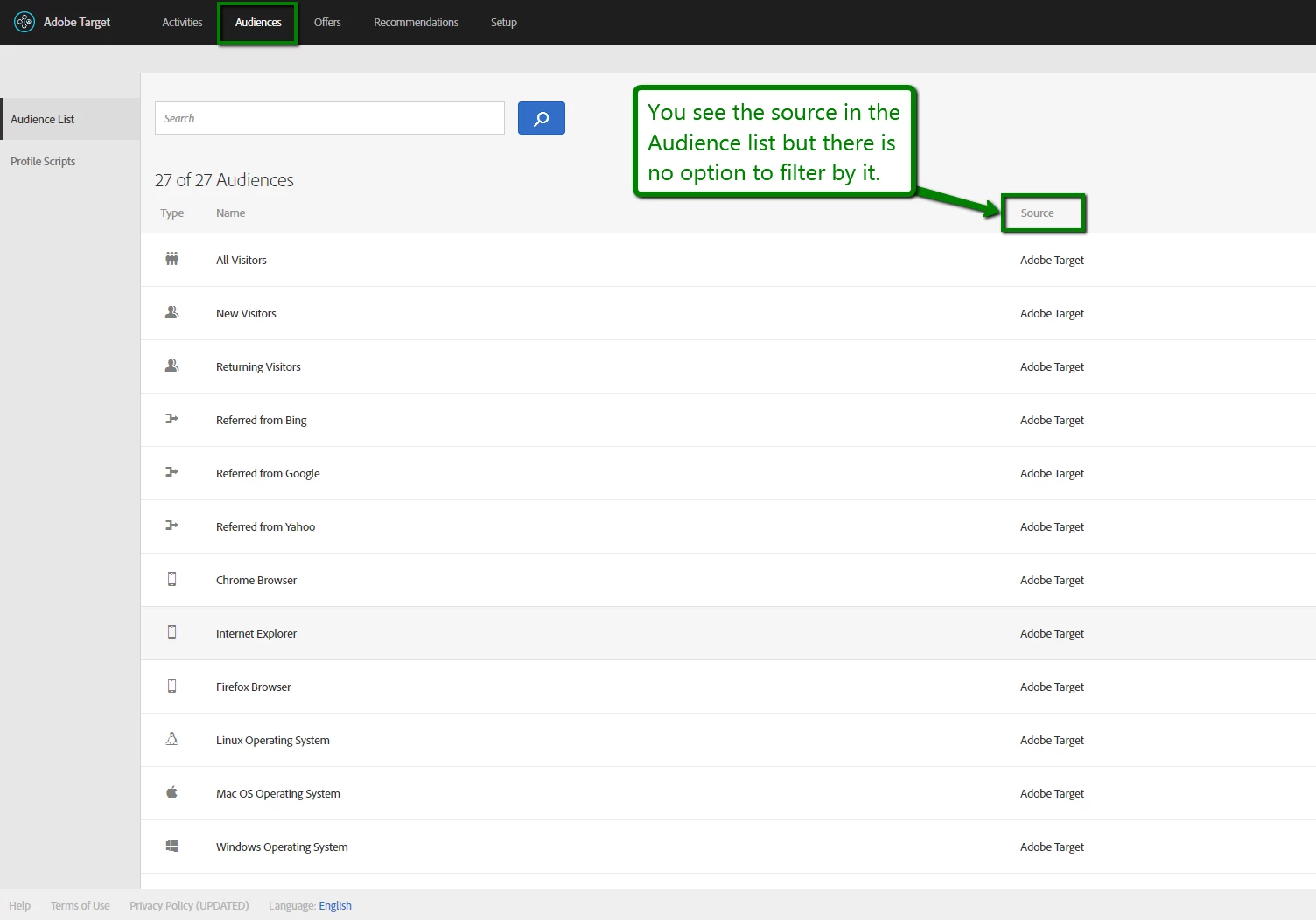The image size is (1316, 920).
Task: Click the Referred from Google arrow icon
Action: [x=172, y=472]
